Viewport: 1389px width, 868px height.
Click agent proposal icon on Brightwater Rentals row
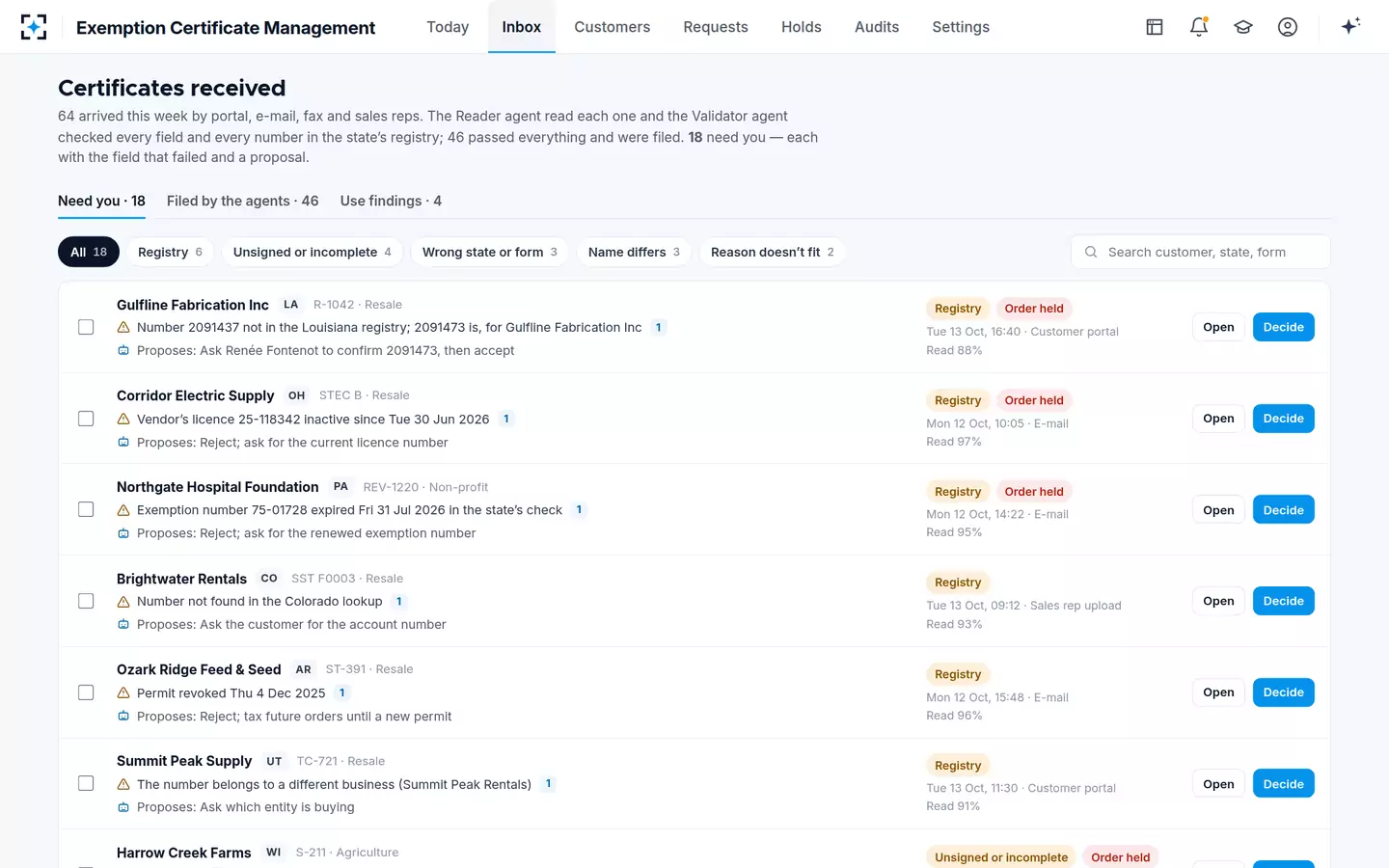tap(123, 625)
